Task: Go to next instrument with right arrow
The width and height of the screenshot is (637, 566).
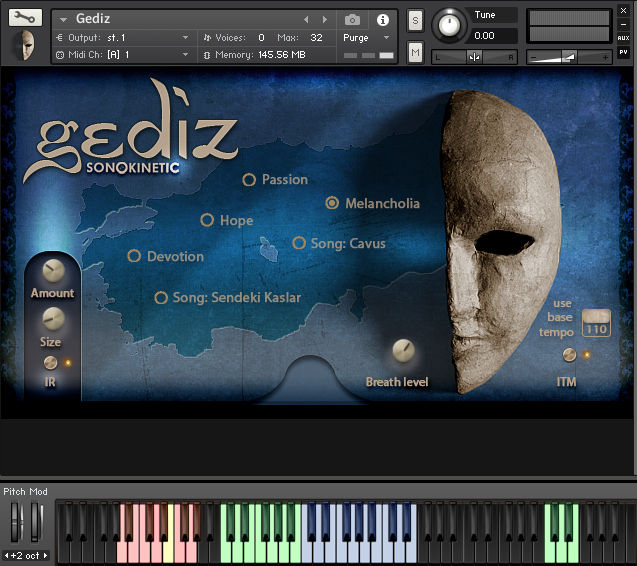Action: pos(325,20)
